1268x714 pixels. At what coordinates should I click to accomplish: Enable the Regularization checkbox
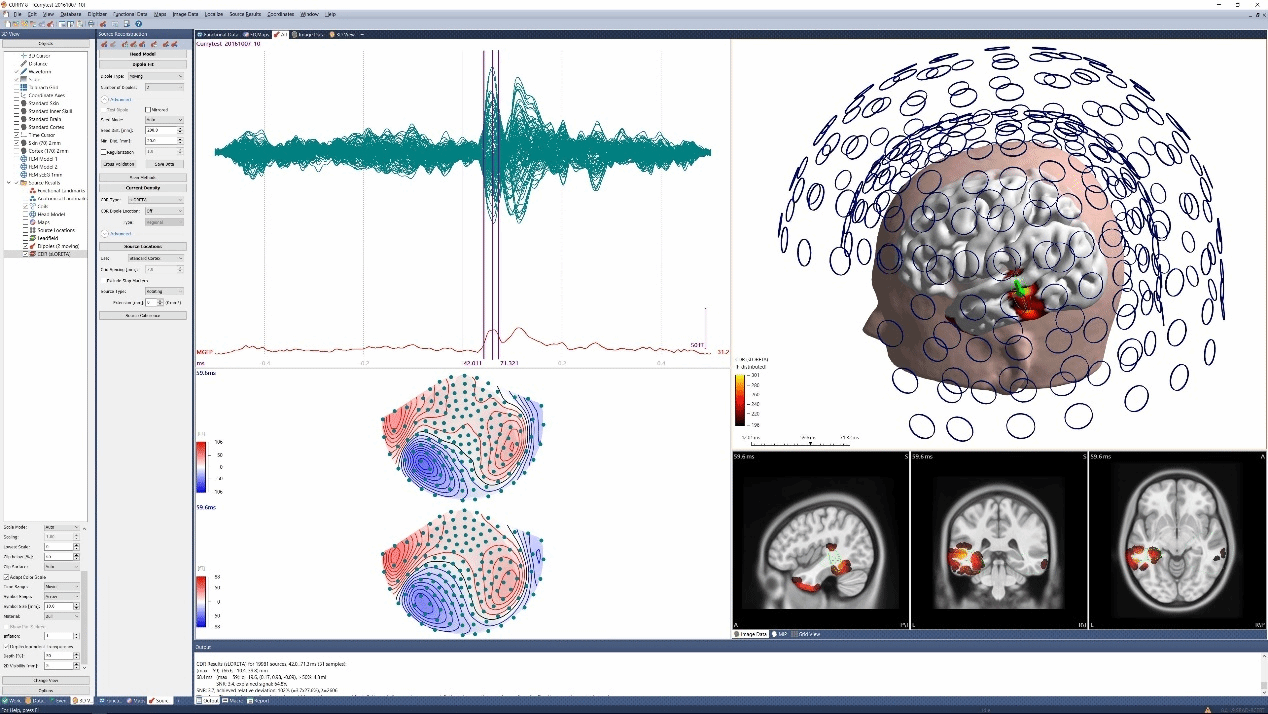[104, 152]
